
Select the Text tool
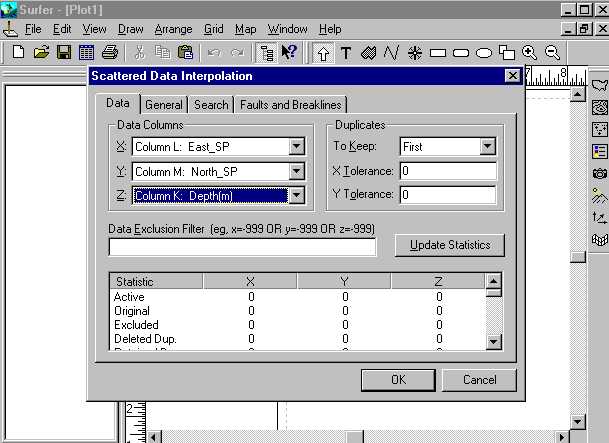click(x=346, y=52)
